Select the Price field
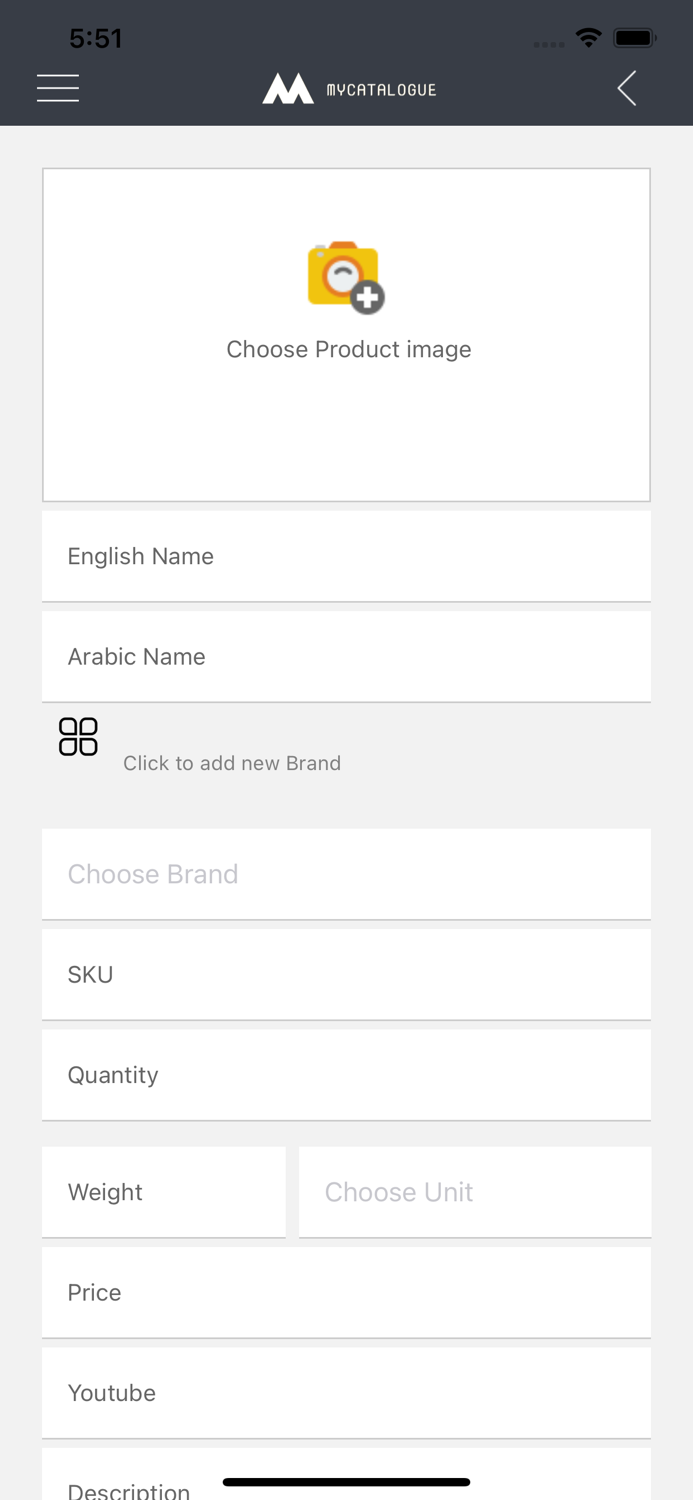 (x=346, y=1292)
